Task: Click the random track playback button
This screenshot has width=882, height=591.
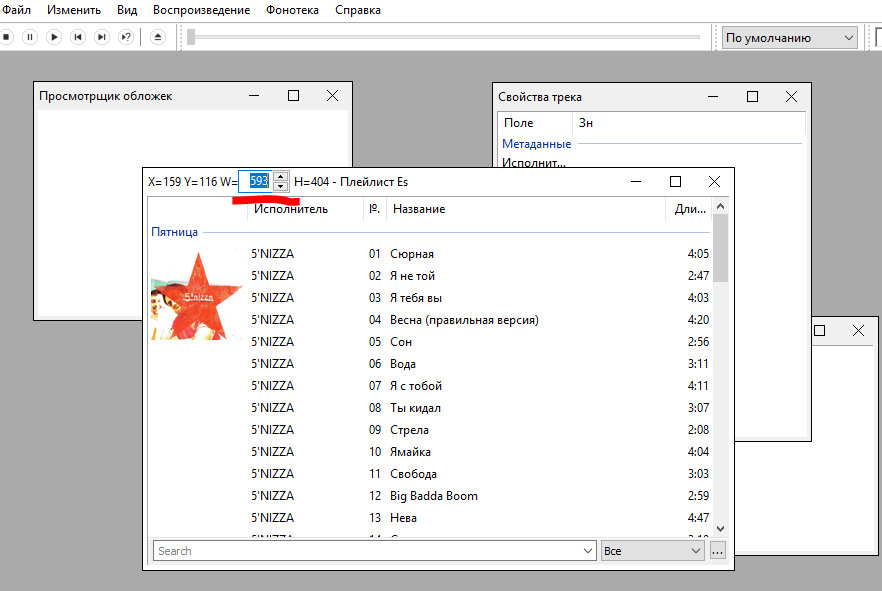Action: 126,37
